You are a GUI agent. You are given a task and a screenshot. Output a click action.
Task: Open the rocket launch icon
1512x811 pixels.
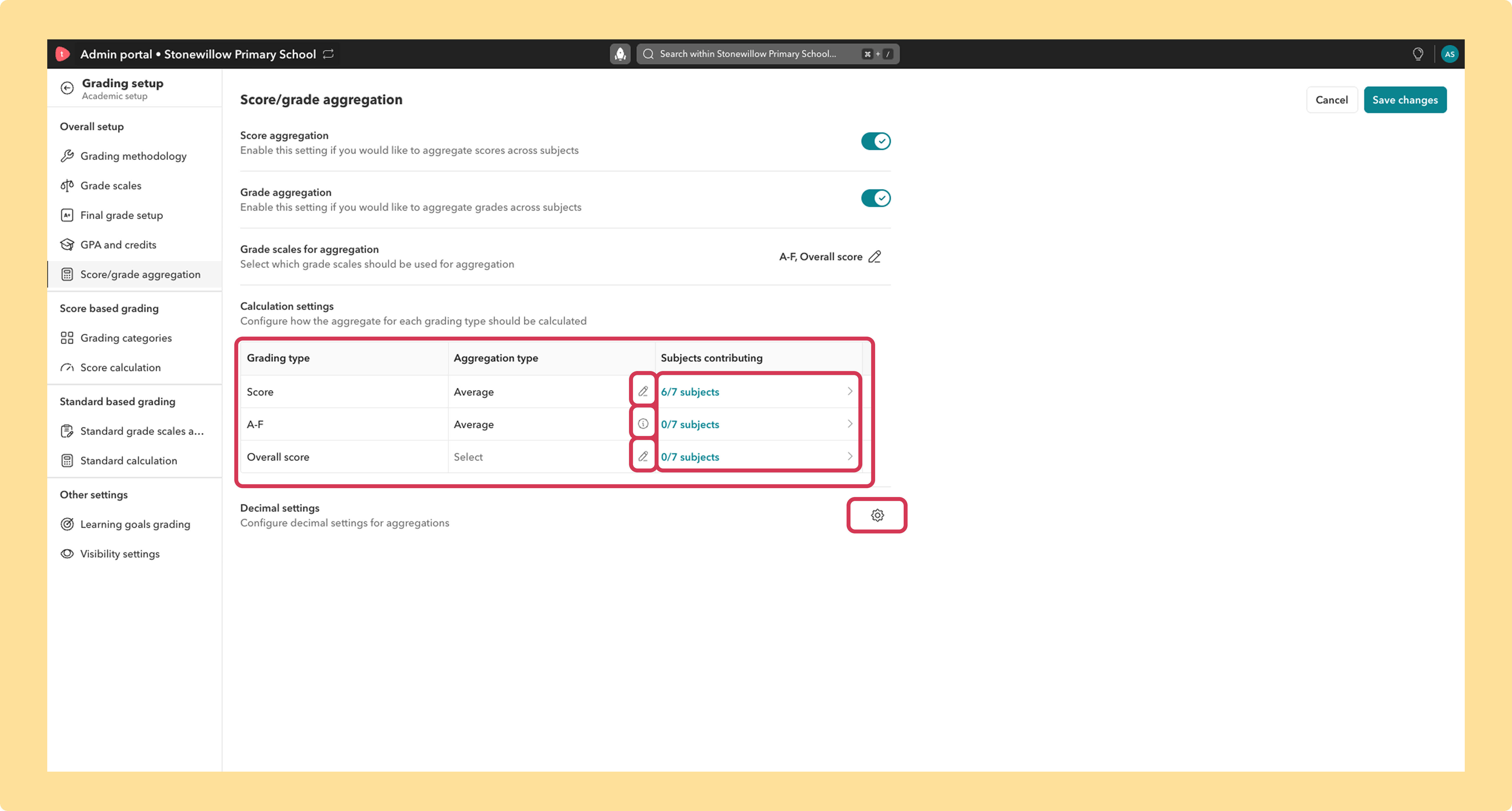(x=620, y=54)
